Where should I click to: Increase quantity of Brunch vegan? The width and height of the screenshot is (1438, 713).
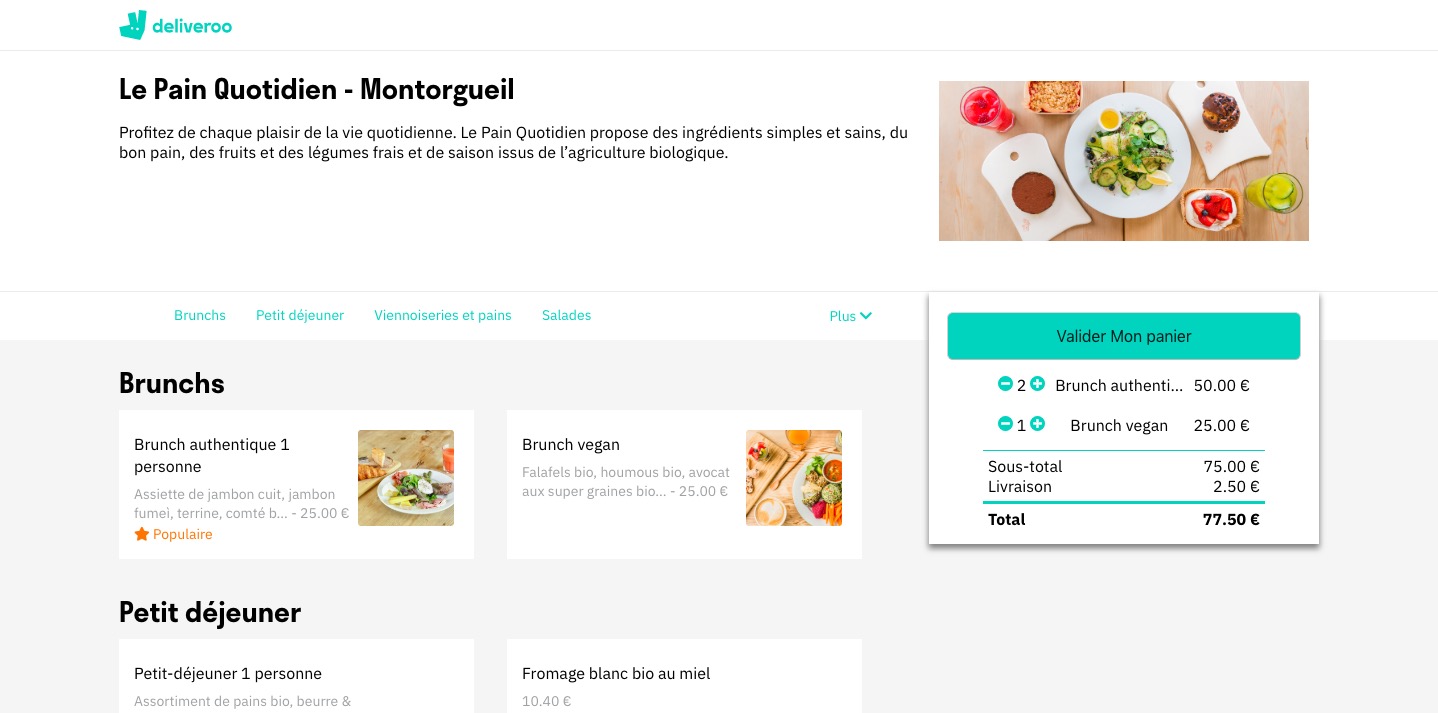(x=1037, y=424)
